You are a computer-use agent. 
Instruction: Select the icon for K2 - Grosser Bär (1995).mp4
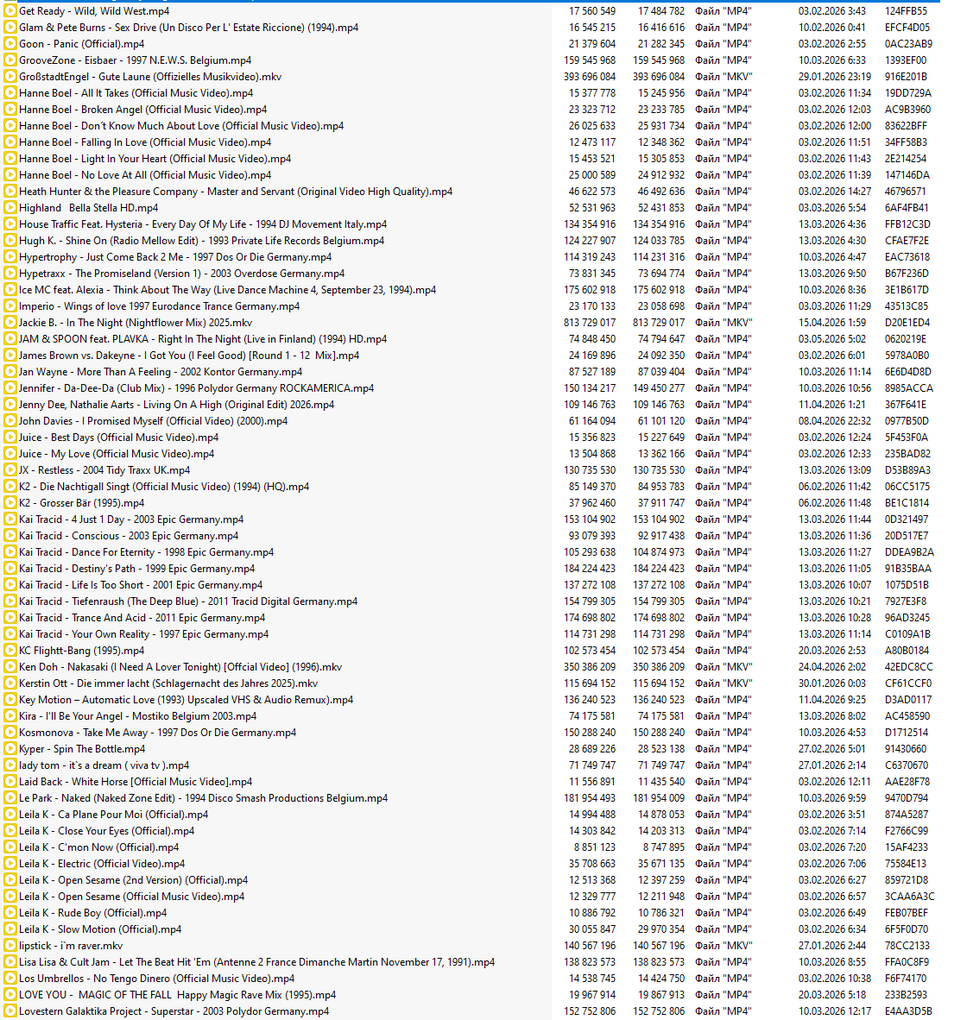pyautogui.click(x=10, y=503)
